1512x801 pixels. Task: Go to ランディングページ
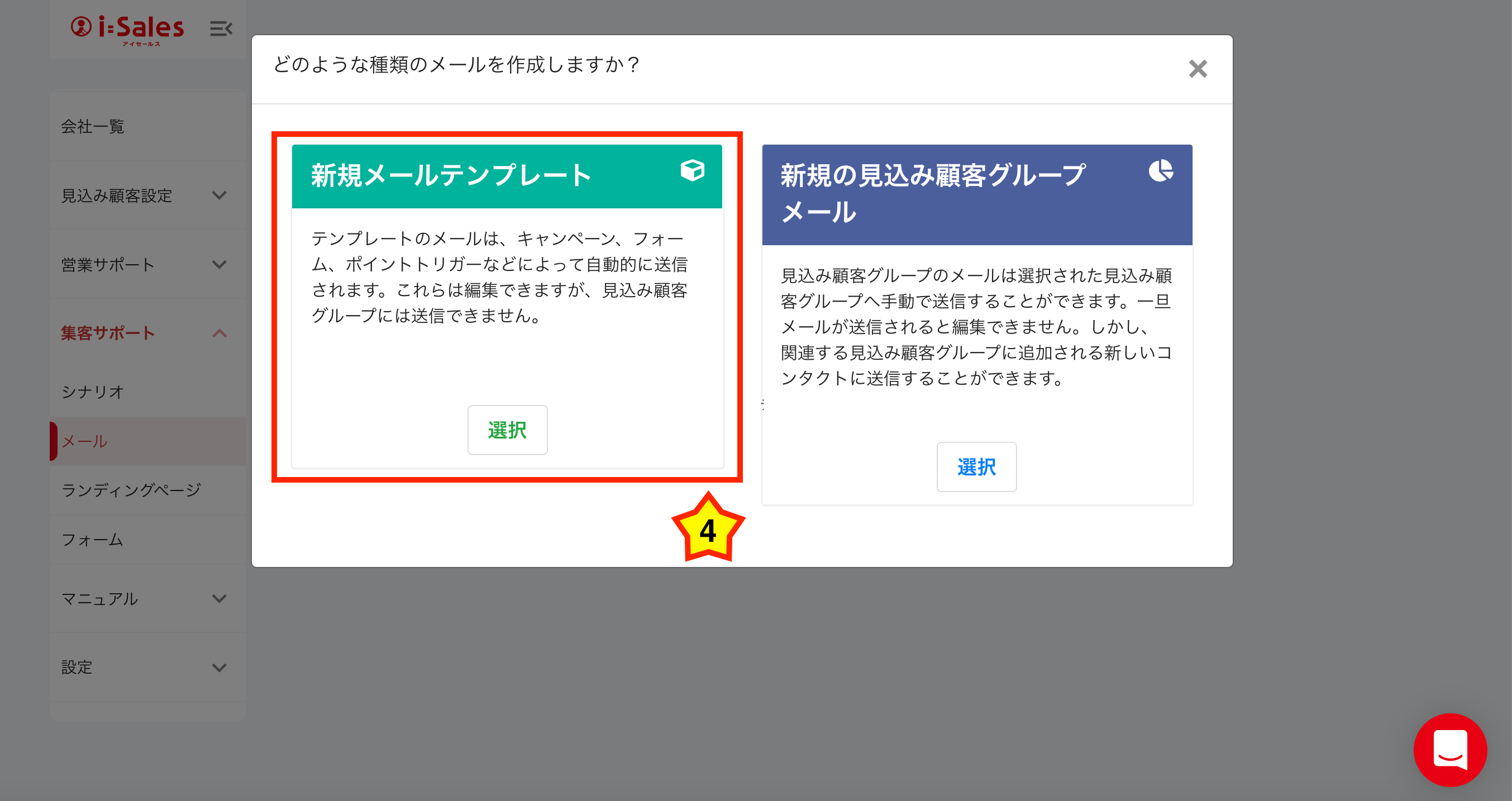pyautogui.click(x=131, y=489)
